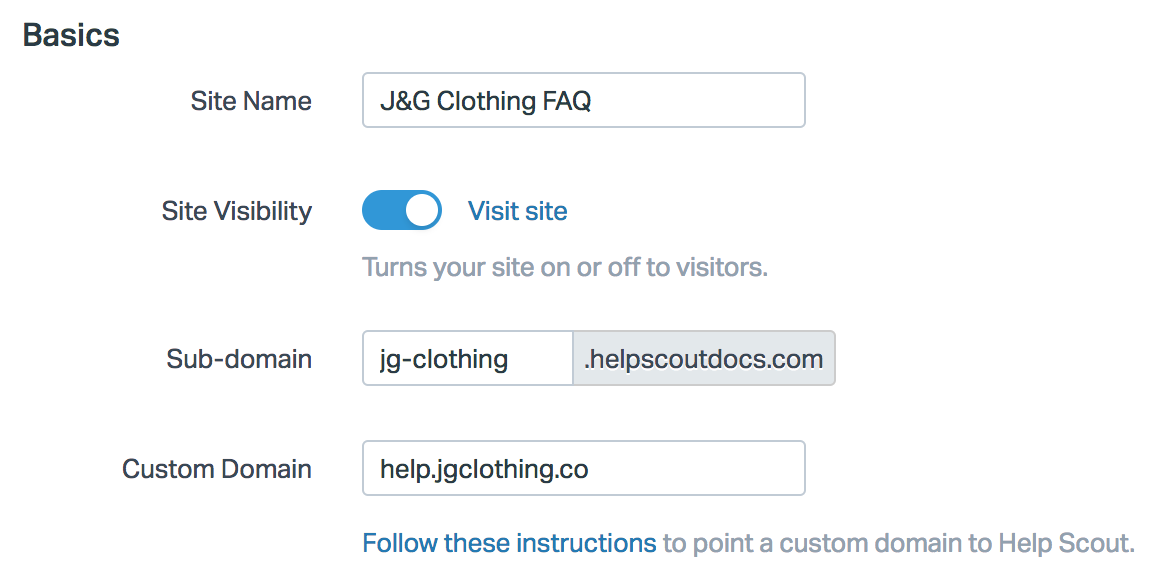Click the white knob of the visibility toggle
The height and width of the screenshot is (584, 1164).
423,211
